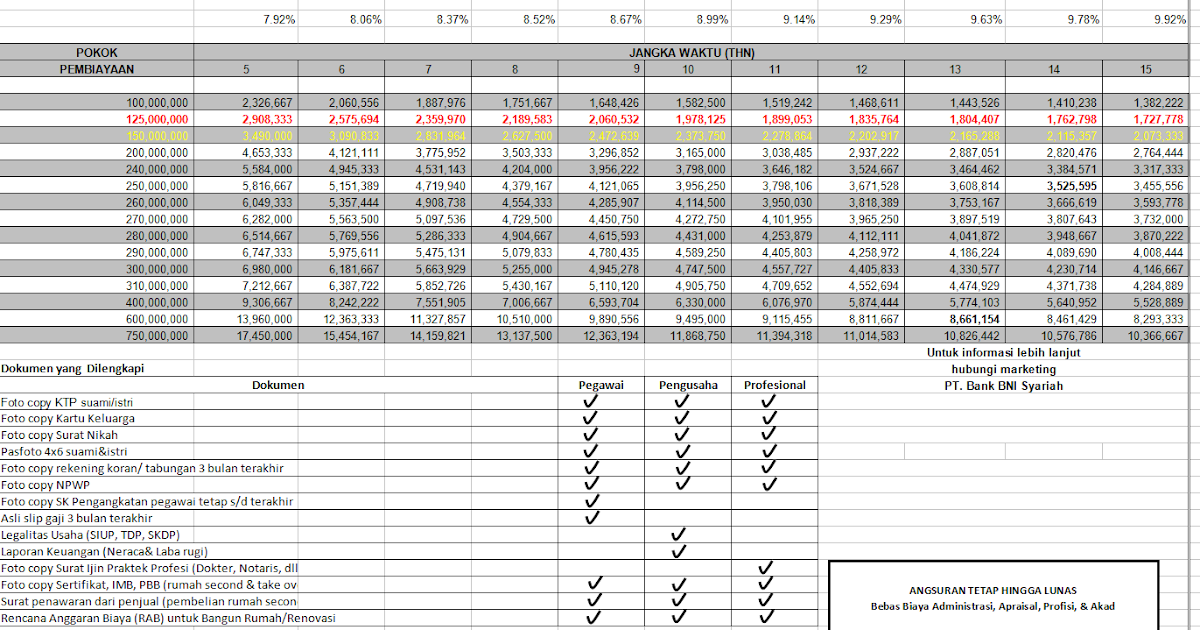The height and width of the screenshot is (630, 1200).
Task: Click the hubungi marketing text
Action: coord(1003,368)
